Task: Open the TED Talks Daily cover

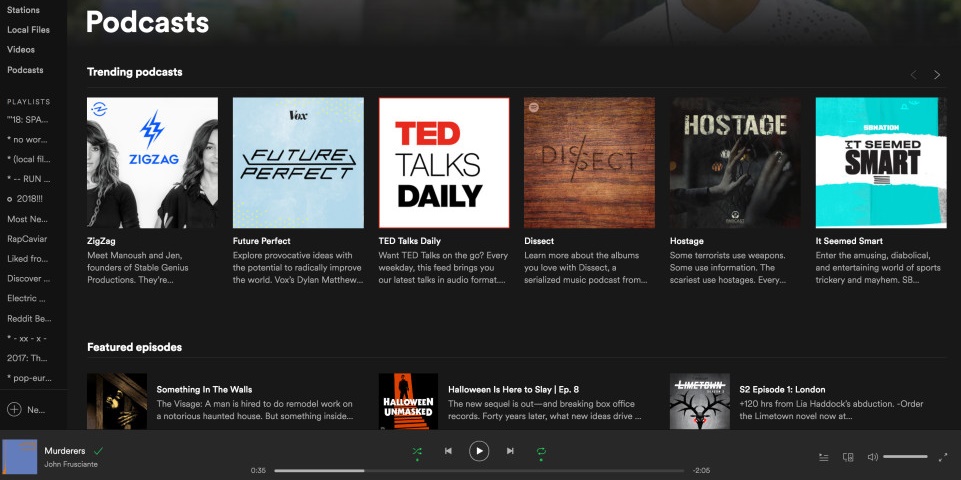Action: click(x=444, y=162)
